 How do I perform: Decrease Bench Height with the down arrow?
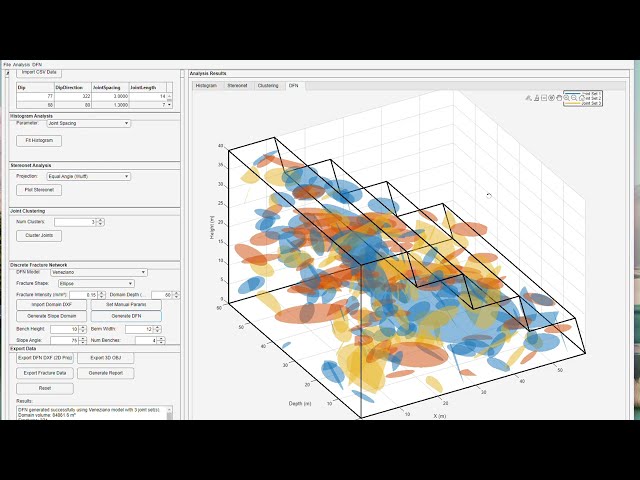83,331
